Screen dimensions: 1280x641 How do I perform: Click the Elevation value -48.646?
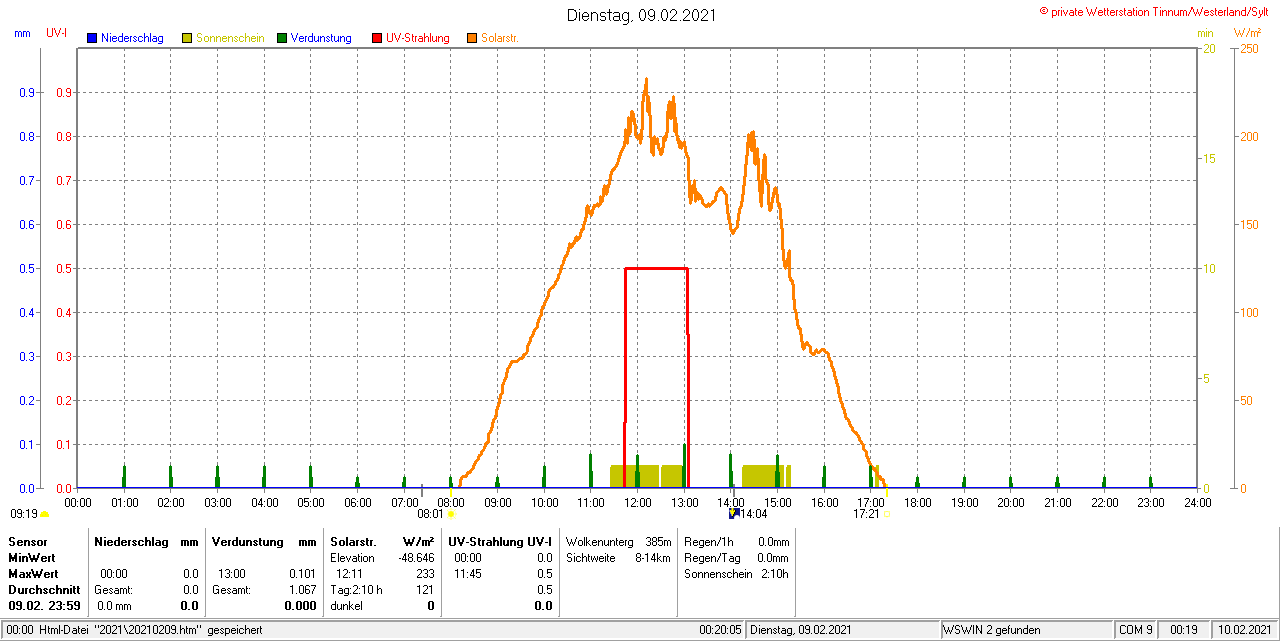coord(414,558)
